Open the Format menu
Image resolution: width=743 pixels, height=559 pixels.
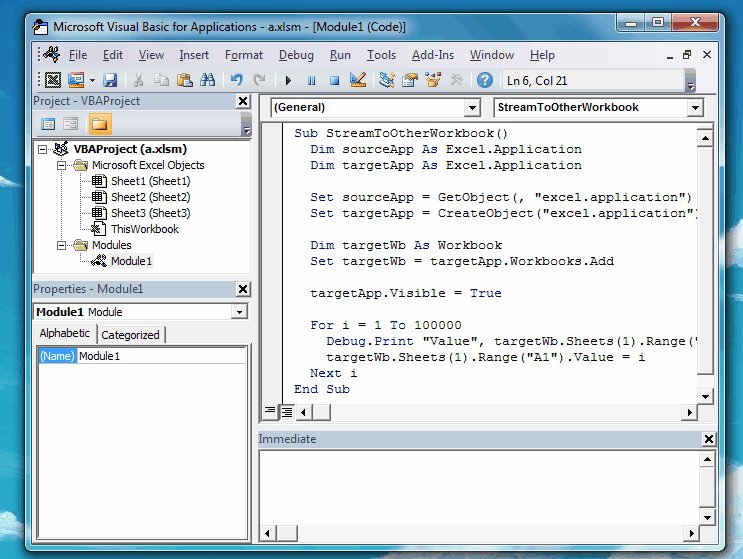point(244,55)
